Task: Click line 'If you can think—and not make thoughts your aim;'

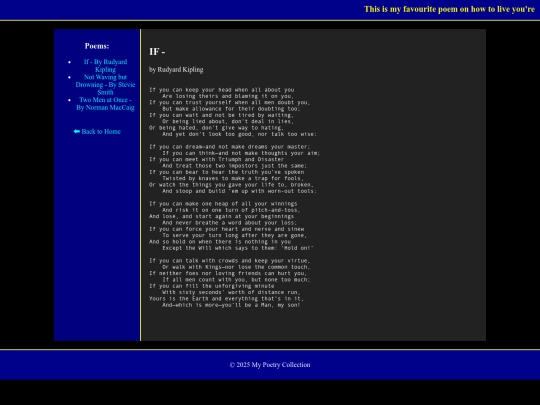Action: (x=241, y=153)
